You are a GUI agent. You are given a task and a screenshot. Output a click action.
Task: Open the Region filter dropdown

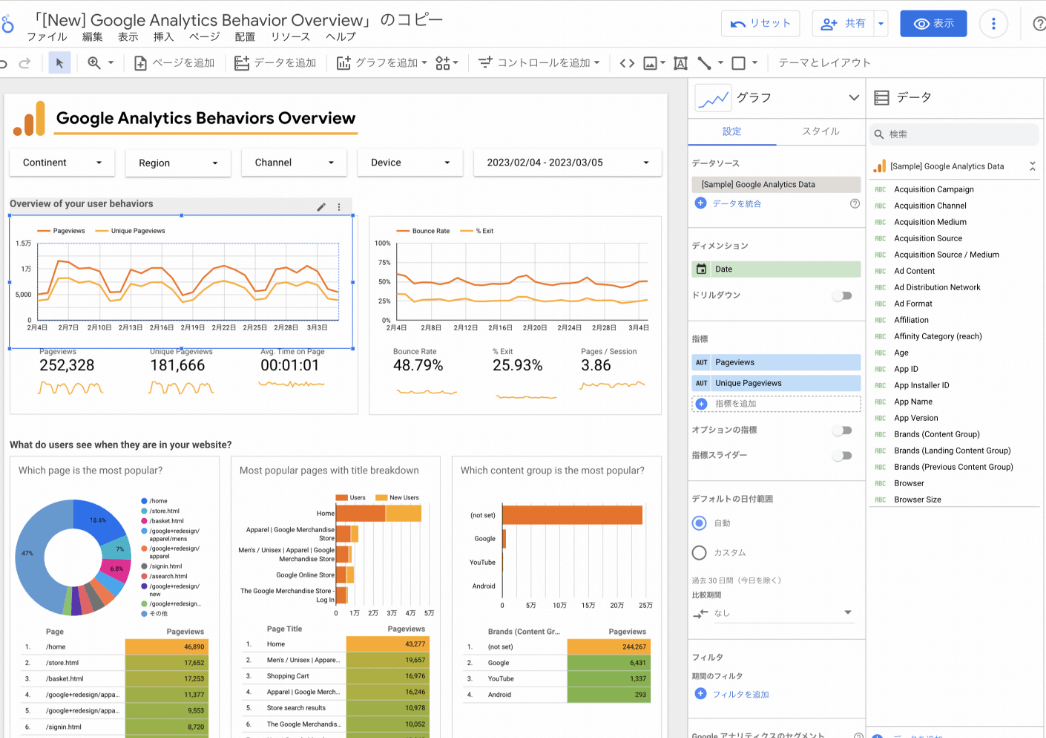click(178, 163)
